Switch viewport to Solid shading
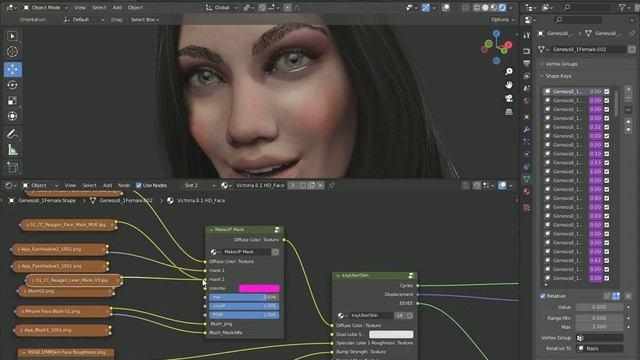The width and height of the screenshot is (640, 360). pos(485,7)
